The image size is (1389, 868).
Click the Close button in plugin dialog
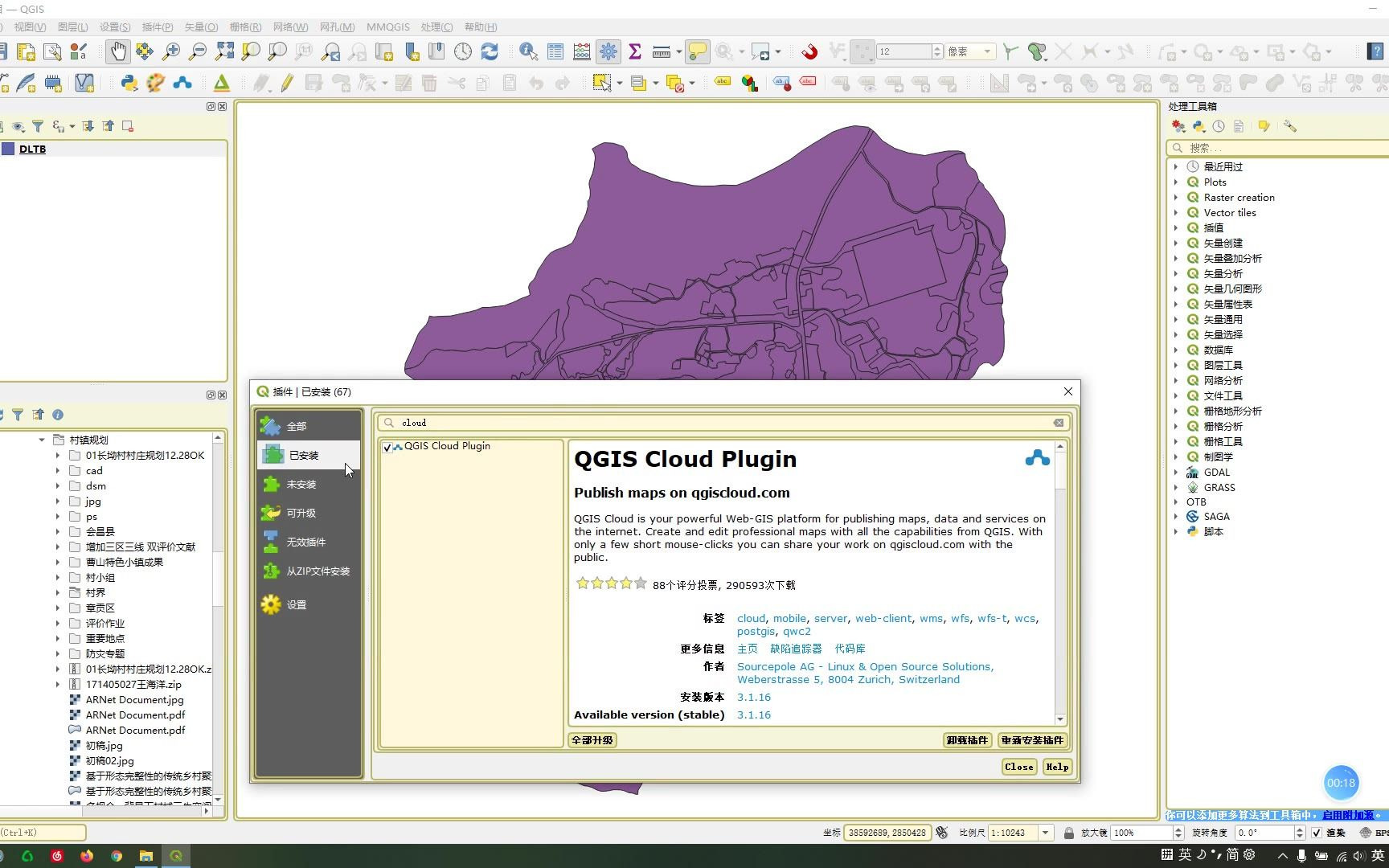click(1019, 767)
